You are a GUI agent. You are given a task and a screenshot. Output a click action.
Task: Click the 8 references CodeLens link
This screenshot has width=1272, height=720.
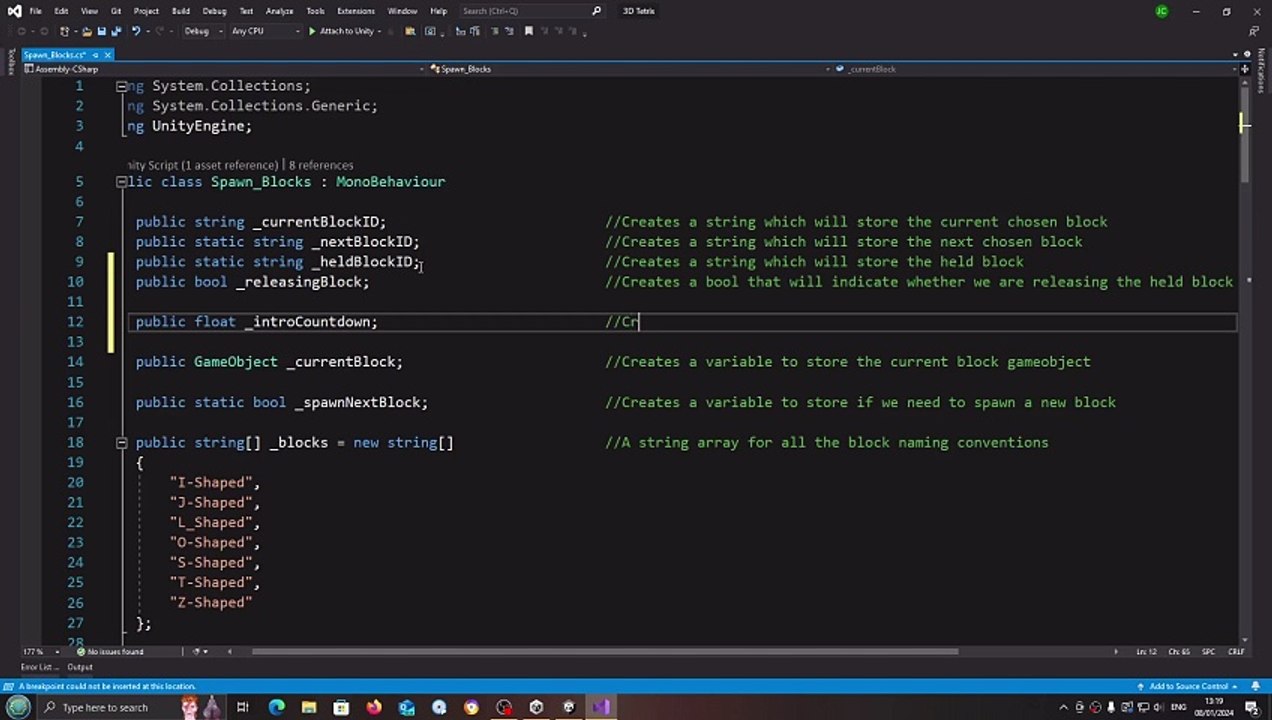click(x=321, y=165)
